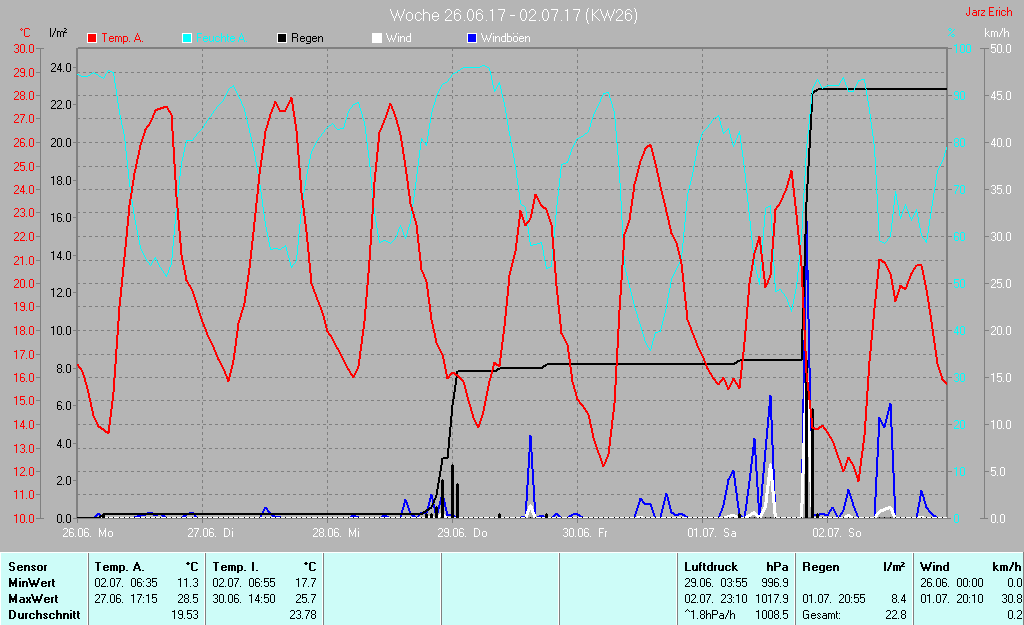Click the 'Feuchte A.' legend label
This screenshot has height=625, width=1024.
(x=221, y=39)
